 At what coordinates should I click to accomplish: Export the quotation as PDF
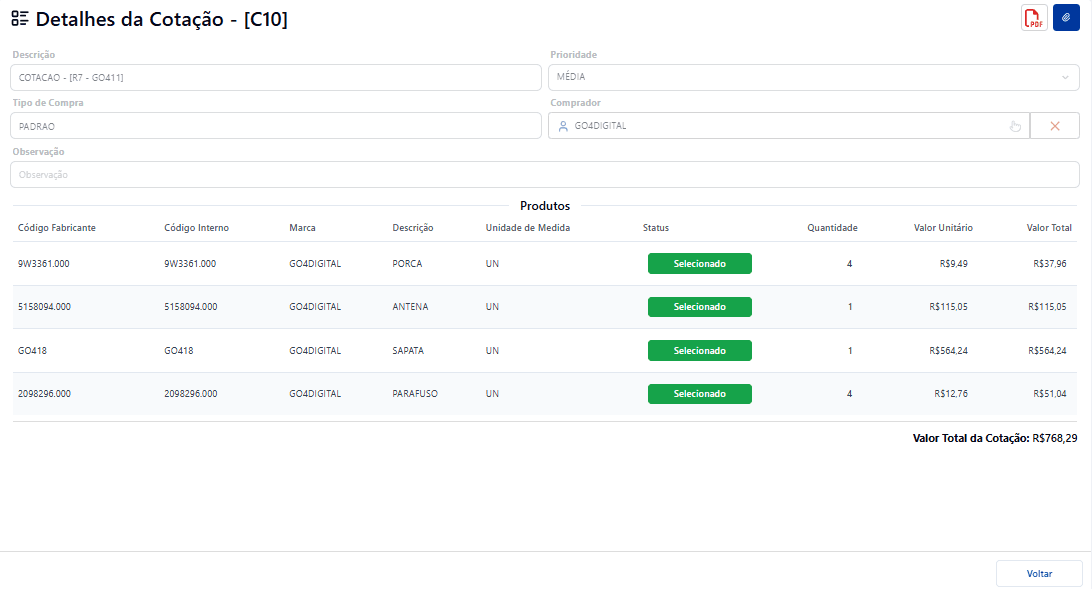click(1034, 18)
